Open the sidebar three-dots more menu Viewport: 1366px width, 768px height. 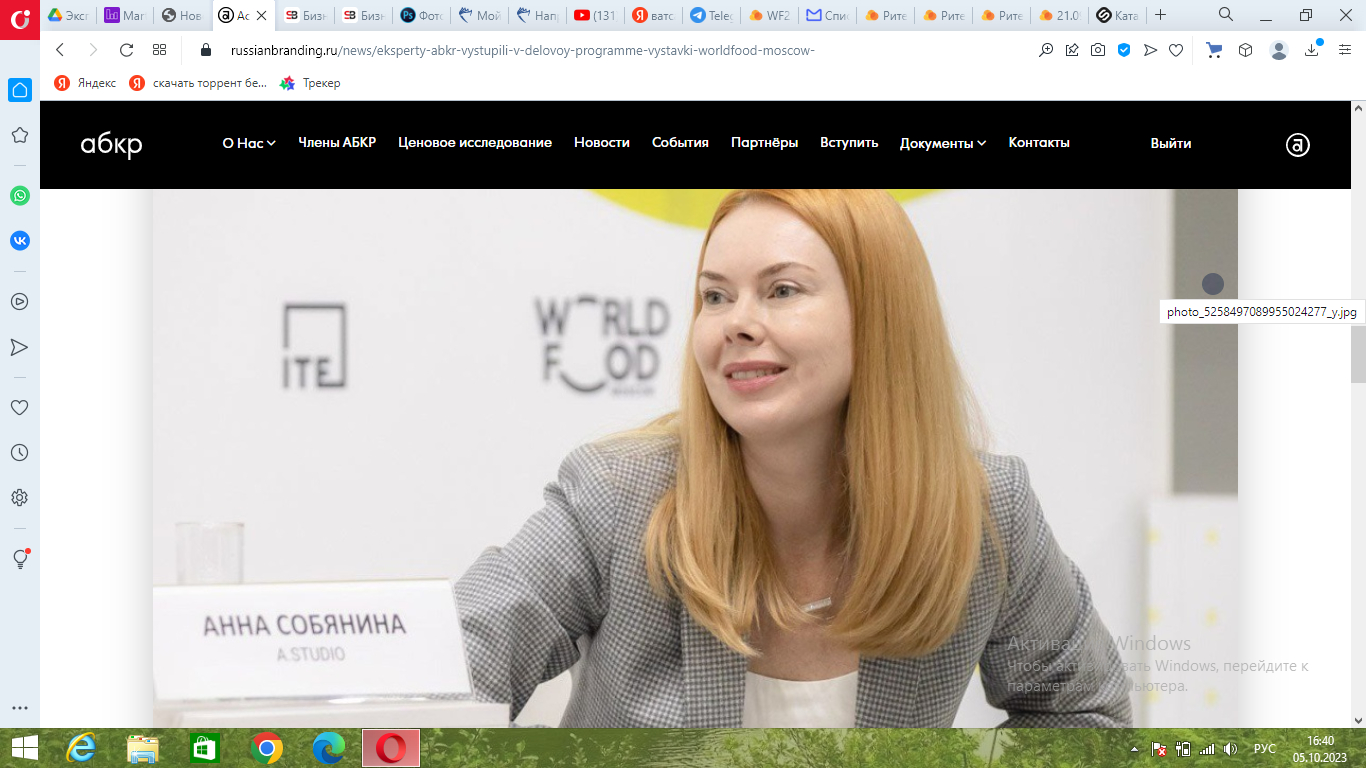click(20, 708)
